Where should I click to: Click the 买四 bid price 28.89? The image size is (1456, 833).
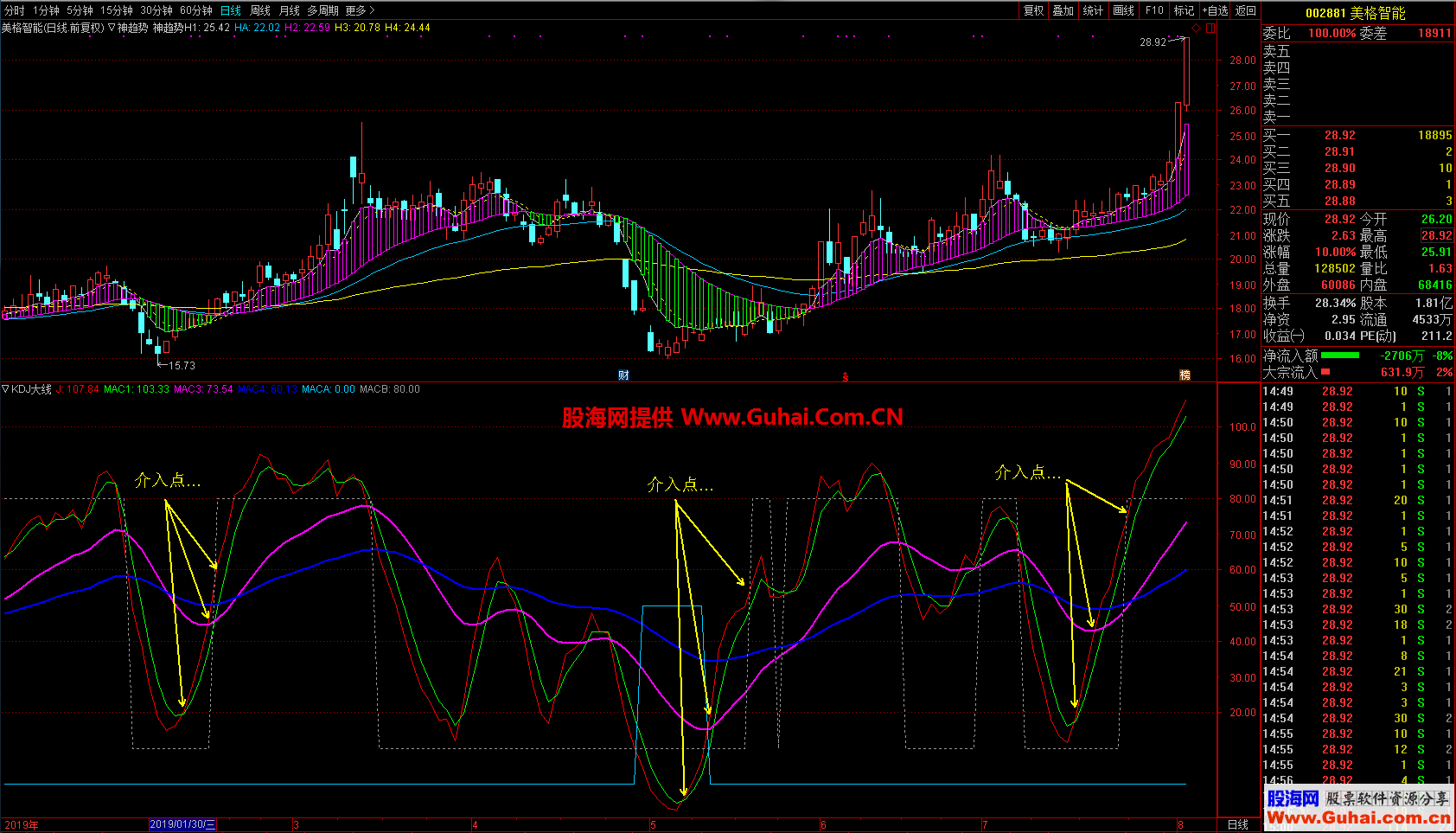pyautogui.click(x=1340, y=184)
